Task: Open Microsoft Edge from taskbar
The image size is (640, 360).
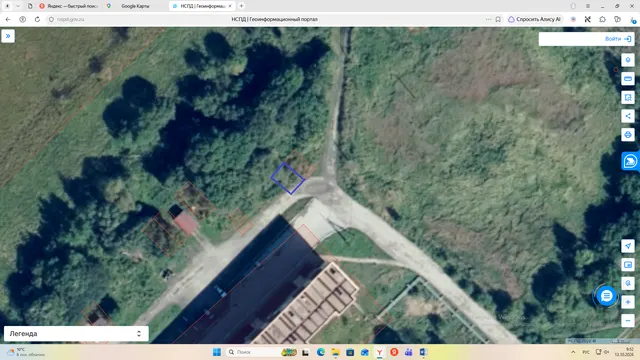Action: click(x=320, y=352)
